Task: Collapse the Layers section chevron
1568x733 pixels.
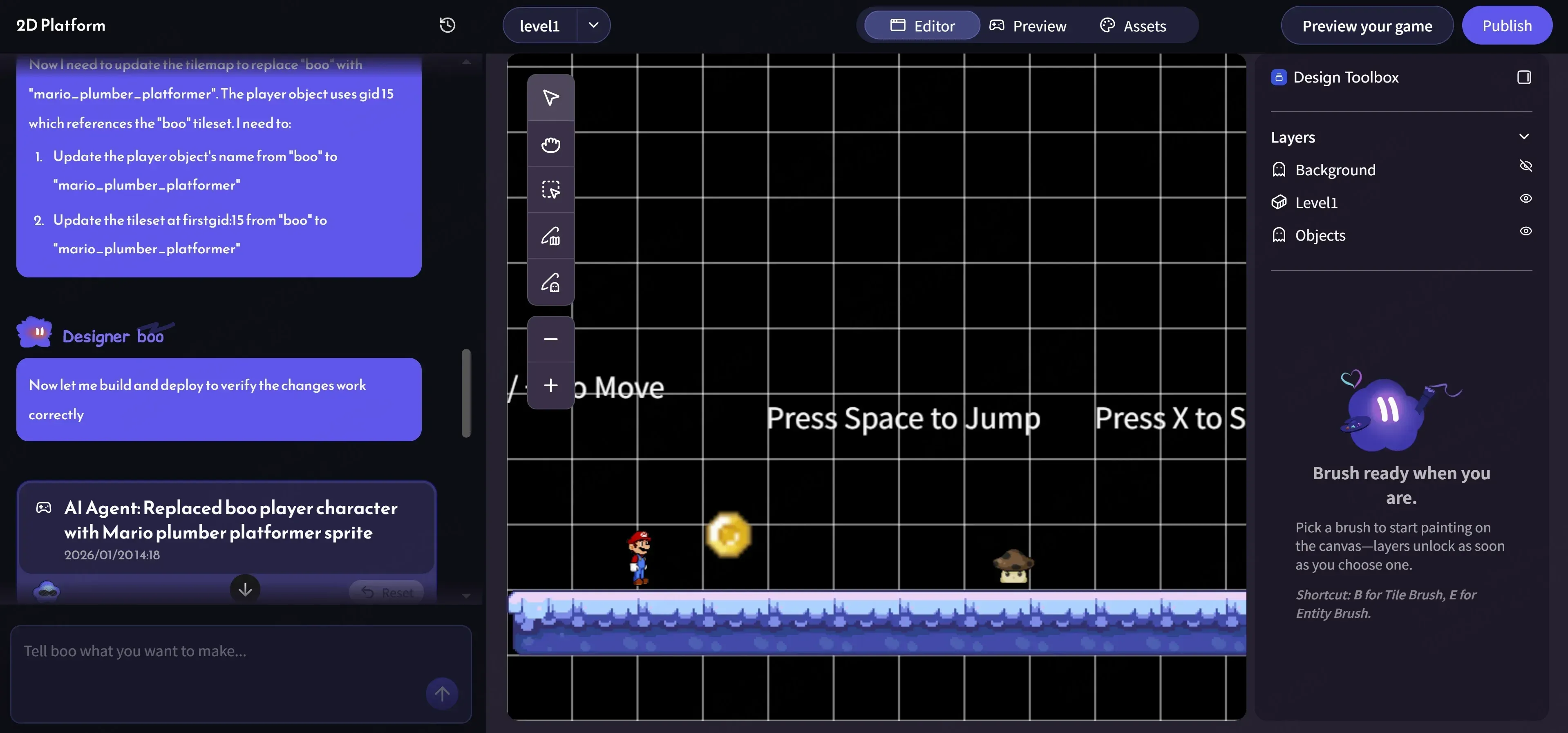Action: [x=1523, y=136]
